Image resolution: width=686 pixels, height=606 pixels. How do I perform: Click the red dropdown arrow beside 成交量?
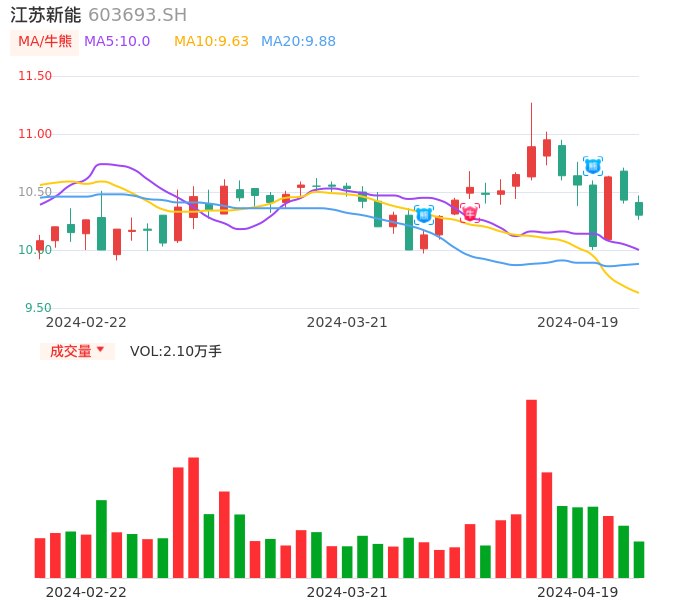tap(100, 350)
